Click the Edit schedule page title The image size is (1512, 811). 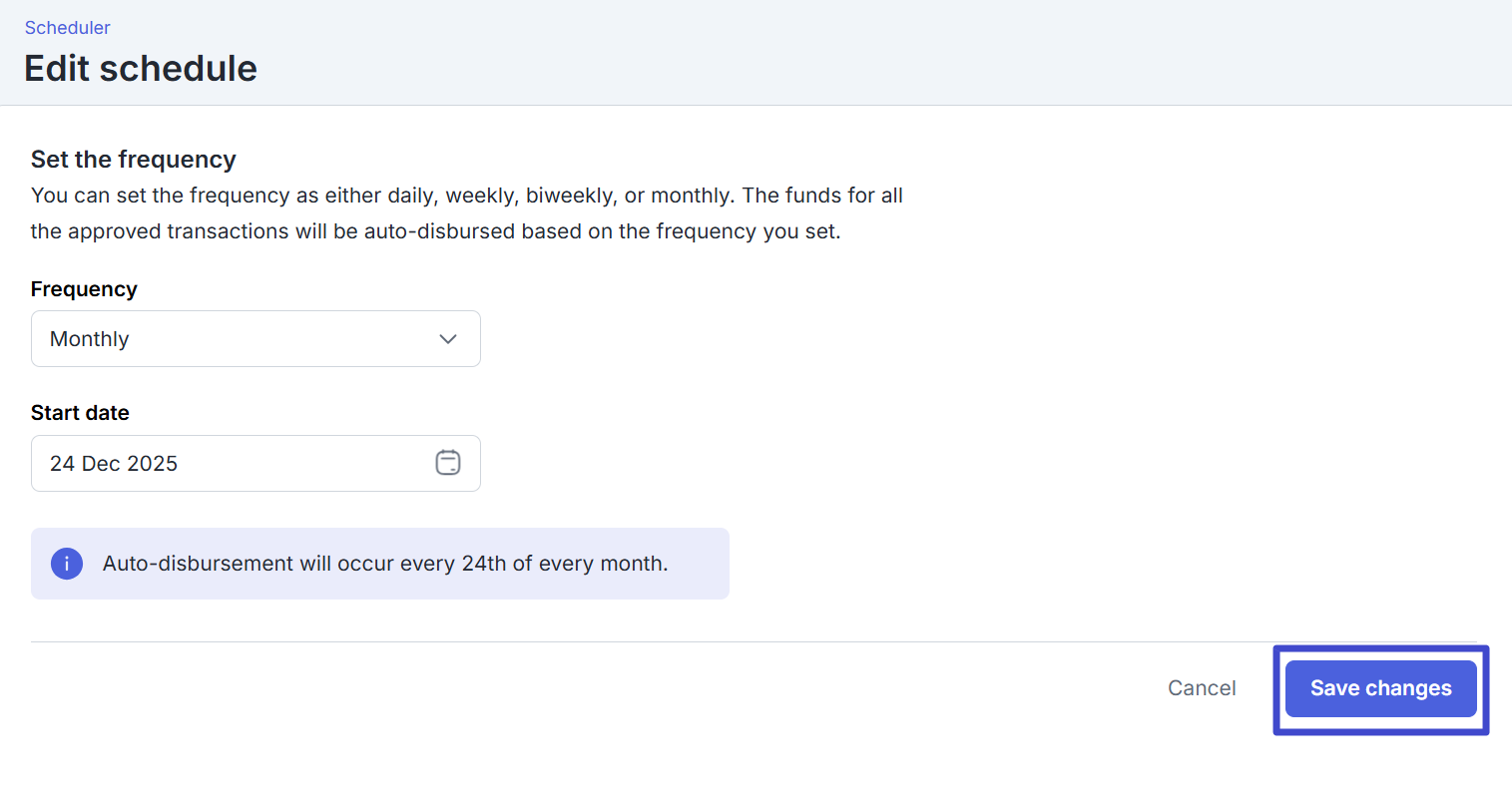(141, 69)
